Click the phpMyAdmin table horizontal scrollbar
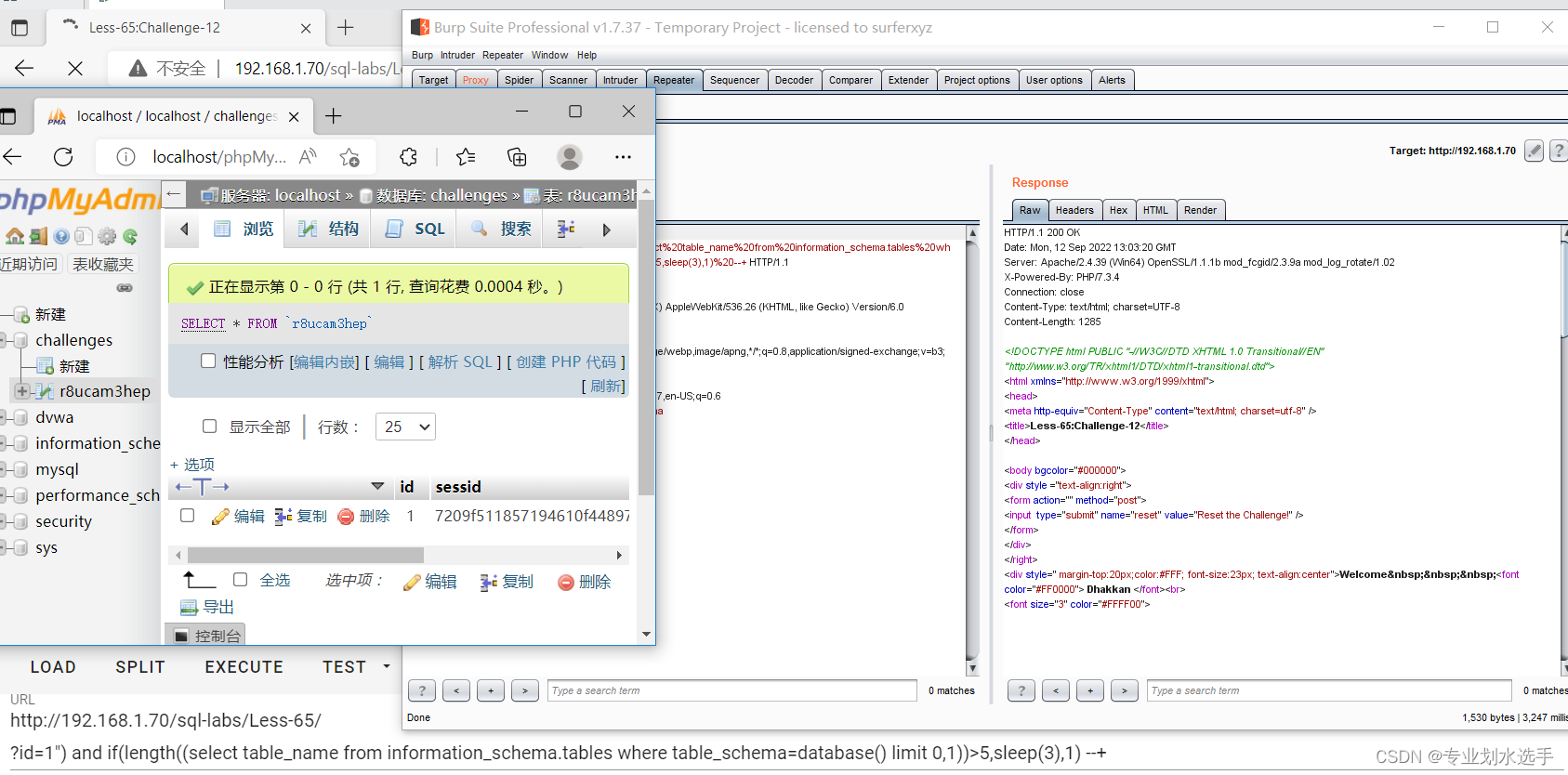This screenshot has width=1568, height=775. [x=306, y=555]
